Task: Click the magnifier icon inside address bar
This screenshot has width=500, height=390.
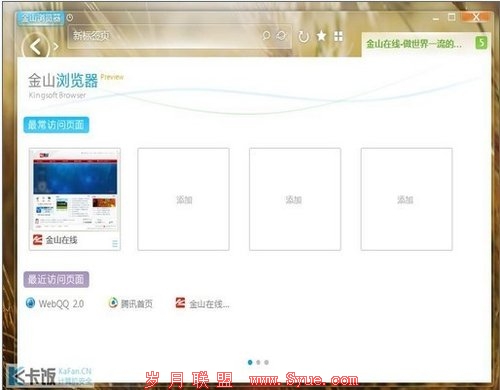Action: (266, 35)
